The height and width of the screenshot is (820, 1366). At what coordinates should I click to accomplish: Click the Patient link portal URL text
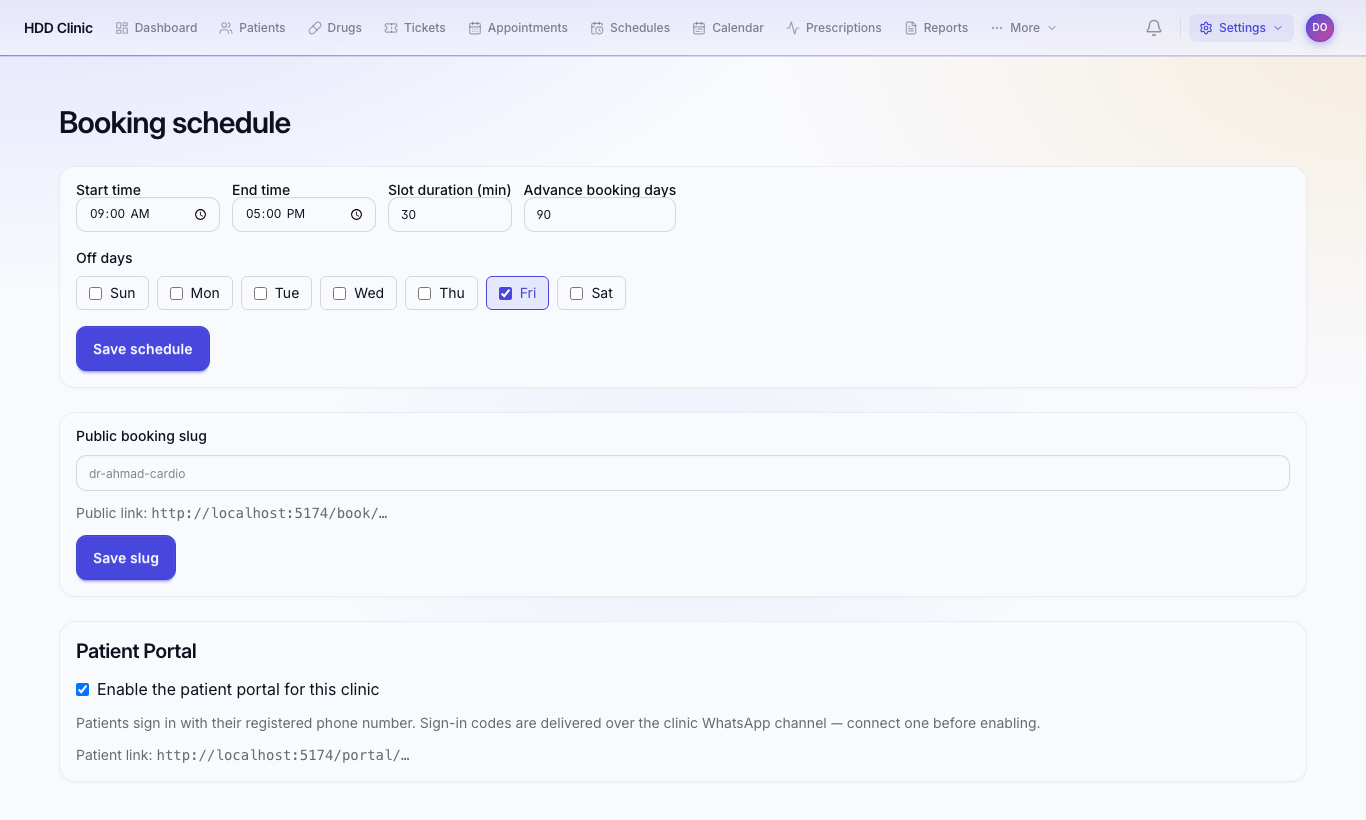click(283, 755)
